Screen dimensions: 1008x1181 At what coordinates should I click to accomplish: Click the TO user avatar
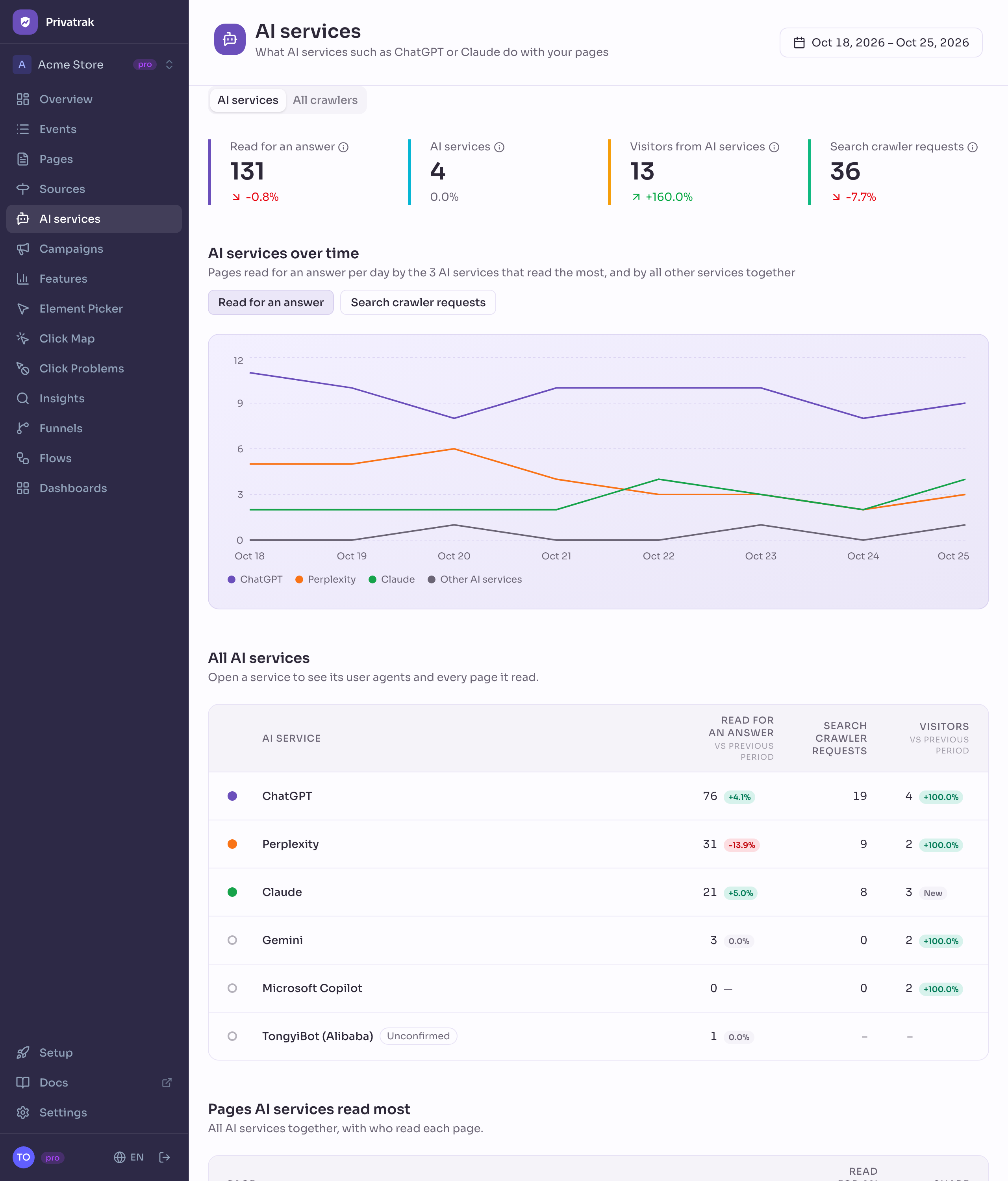23,1157
